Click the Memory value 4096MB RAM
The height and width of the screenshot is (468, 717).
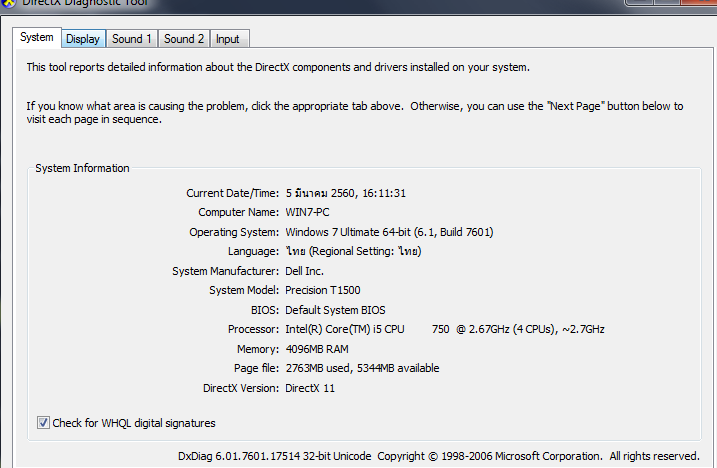(x=318, y=349)
